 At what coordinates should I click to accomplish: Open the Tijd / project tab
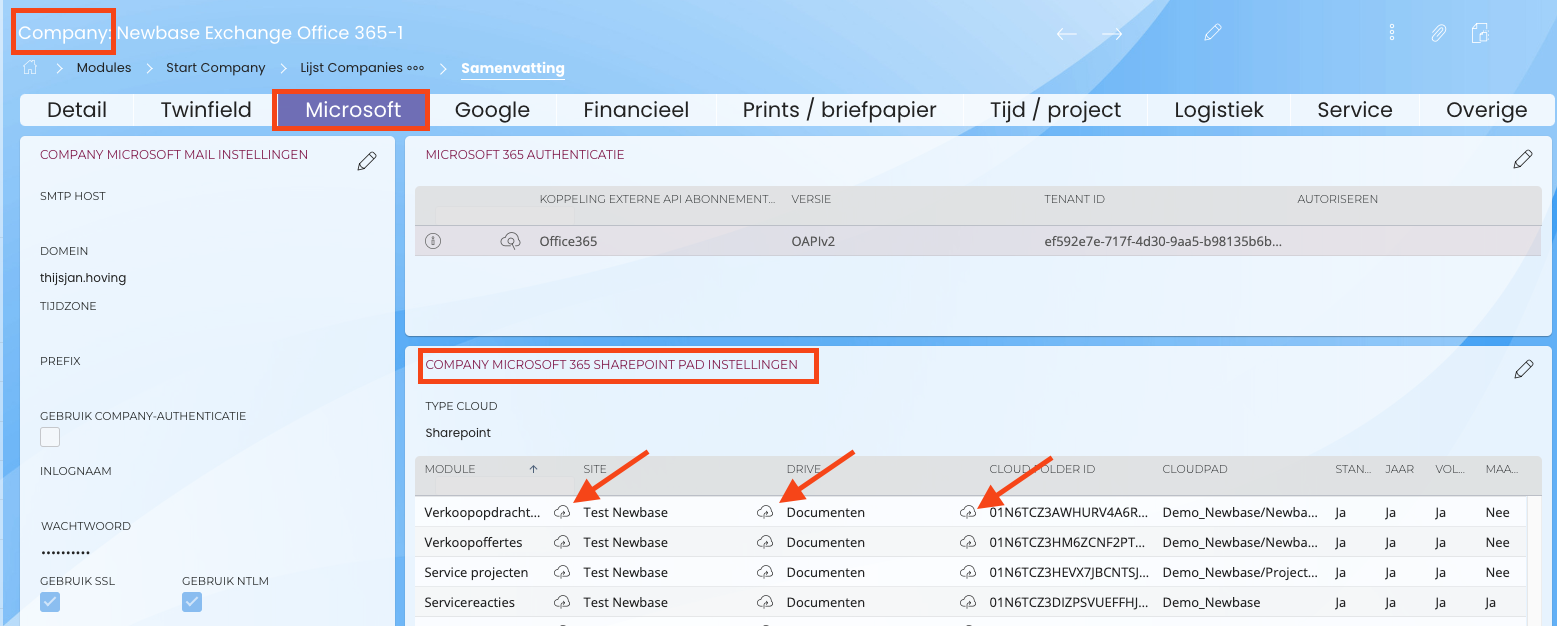point(1055,110)
